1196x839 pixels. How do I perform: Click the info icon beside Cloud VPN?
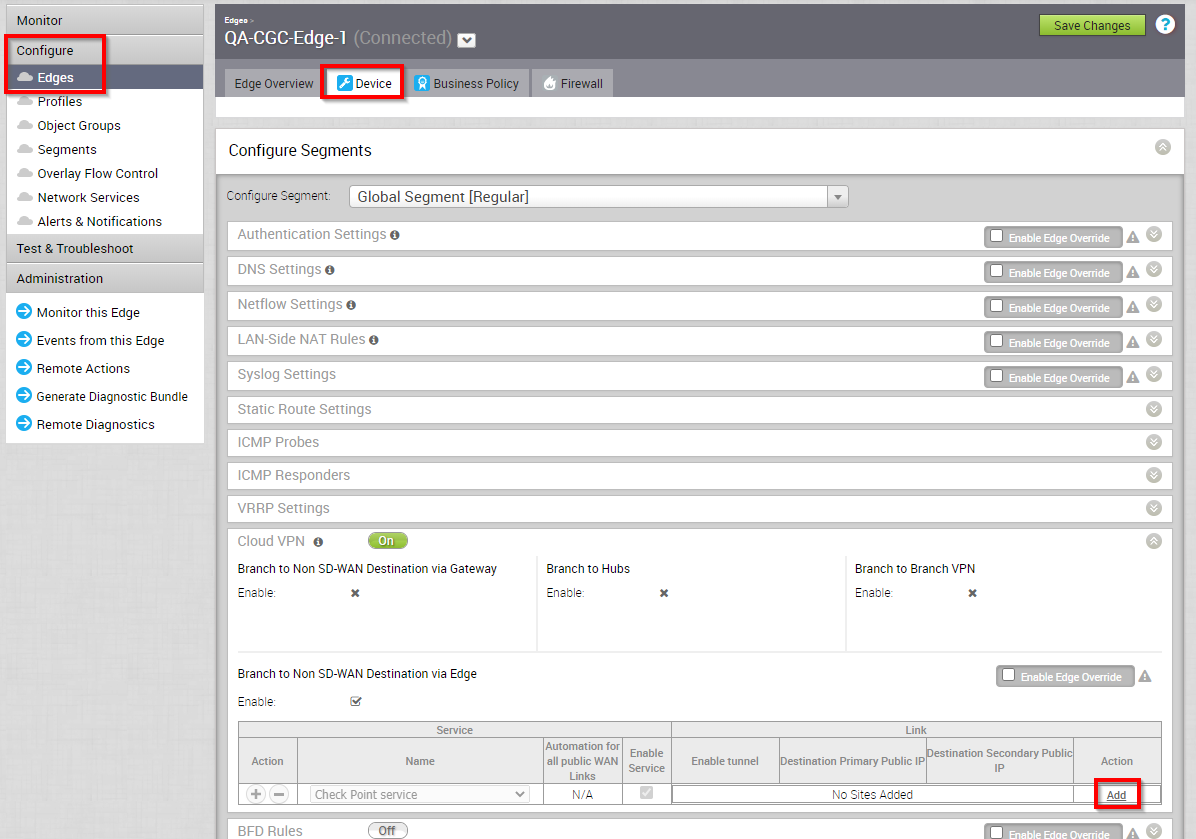318,542
